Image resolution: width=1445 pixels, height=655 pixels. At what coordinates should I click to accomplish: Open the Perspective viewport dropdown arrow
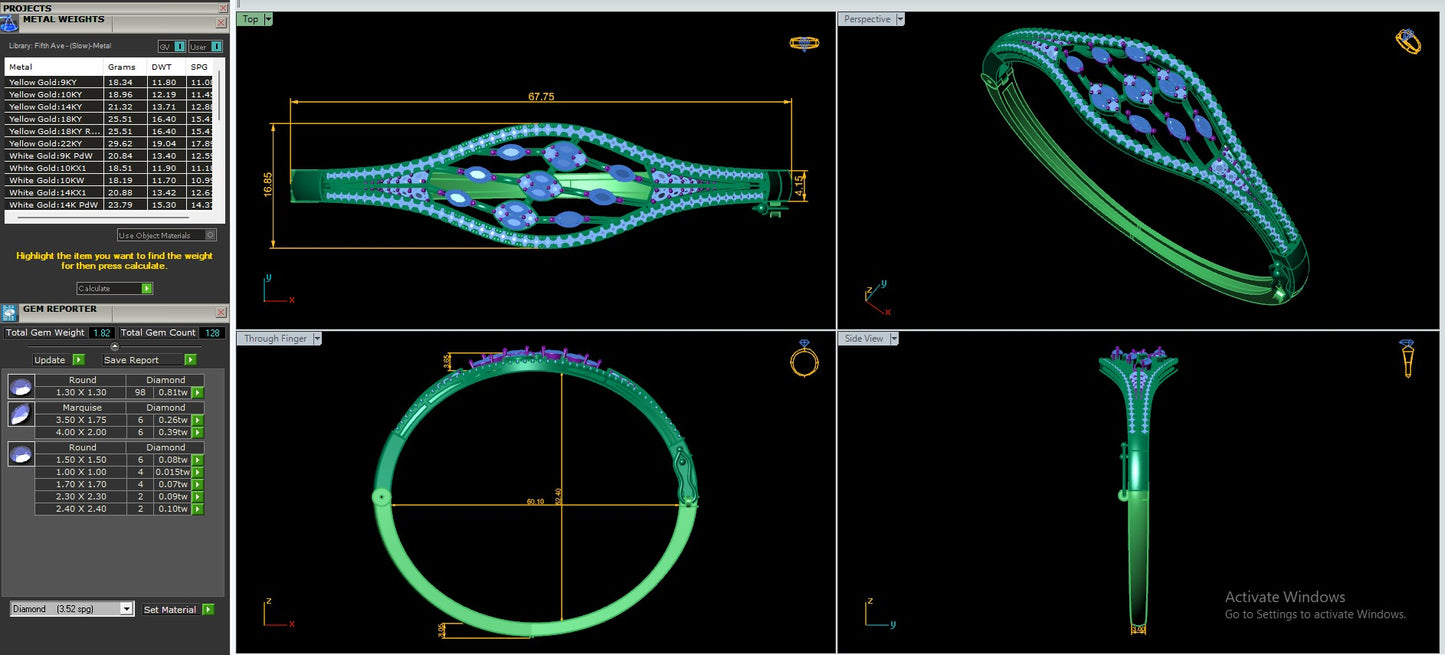point(901,19)
